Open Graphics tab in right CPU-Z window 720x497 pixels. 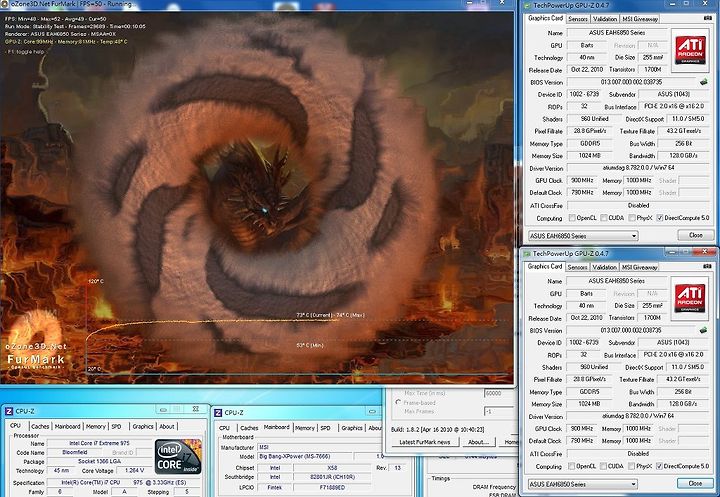tap(352, 428)
